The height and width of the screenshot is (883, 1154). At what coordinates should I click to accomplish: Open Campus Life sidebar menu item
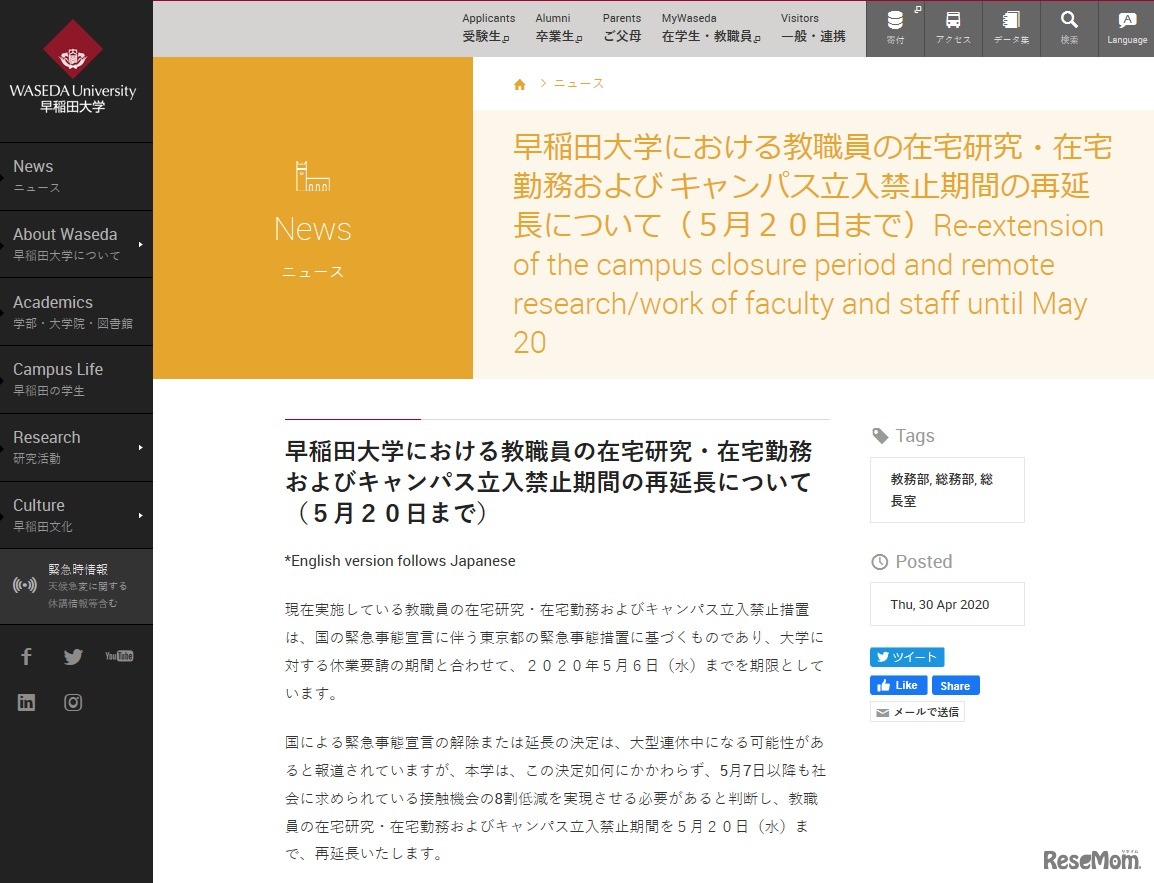pyautogui.click(x=58, y=379)
